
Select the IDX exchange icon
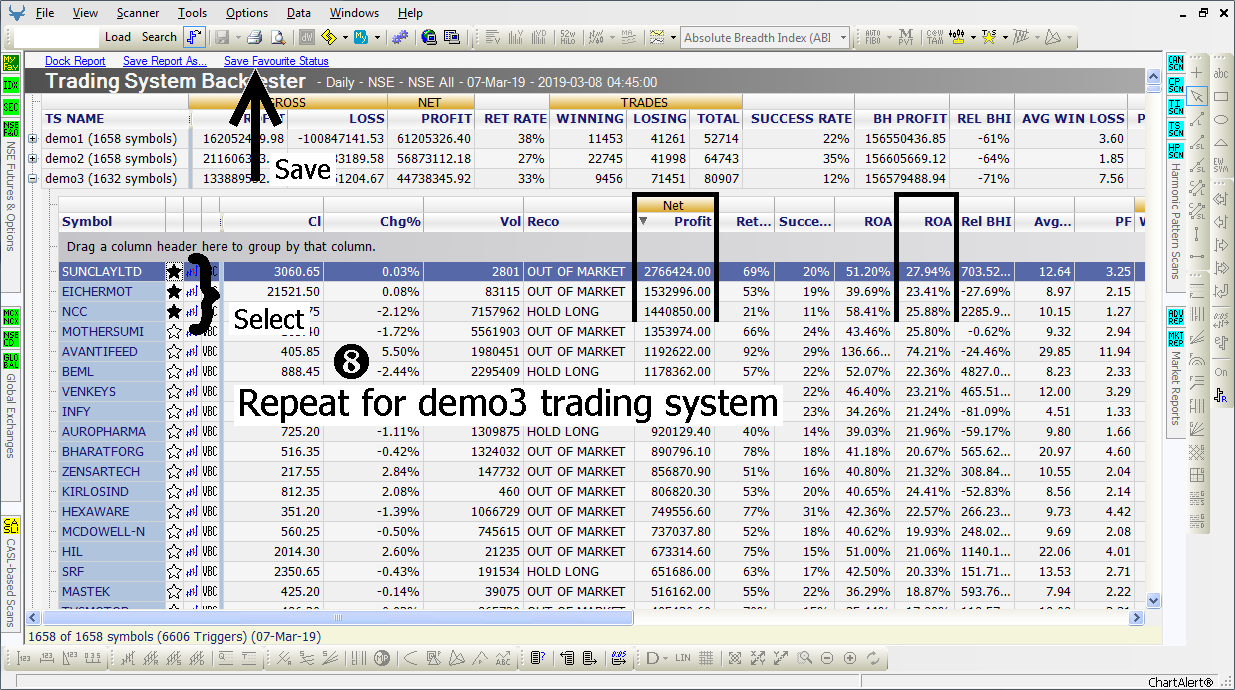(x=11, y=85)
